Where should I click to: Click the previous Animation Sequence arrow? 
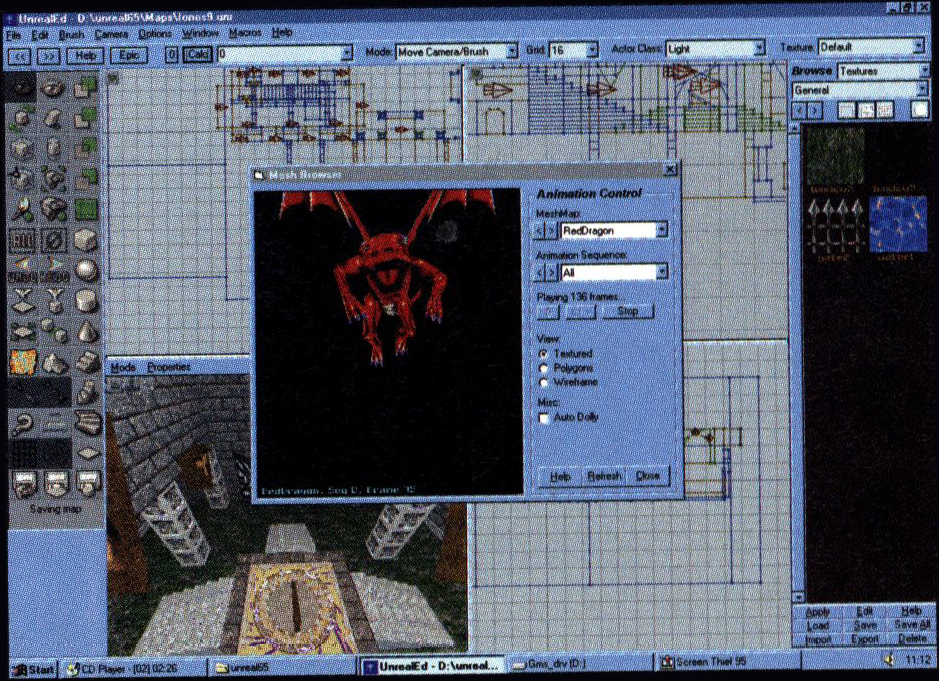click(539, 273)
